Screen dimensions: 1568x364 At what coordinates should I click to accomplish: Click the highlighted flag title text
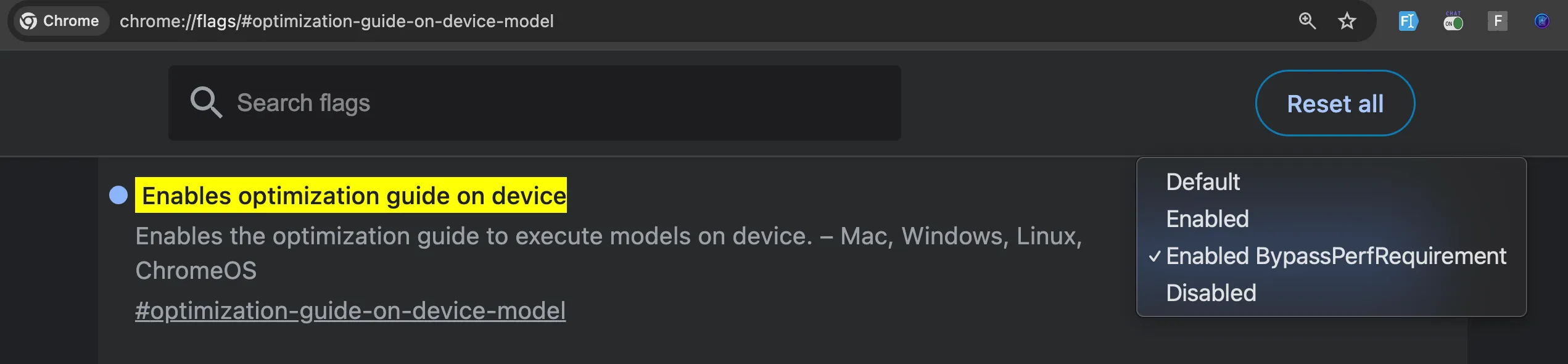[353, 196]
